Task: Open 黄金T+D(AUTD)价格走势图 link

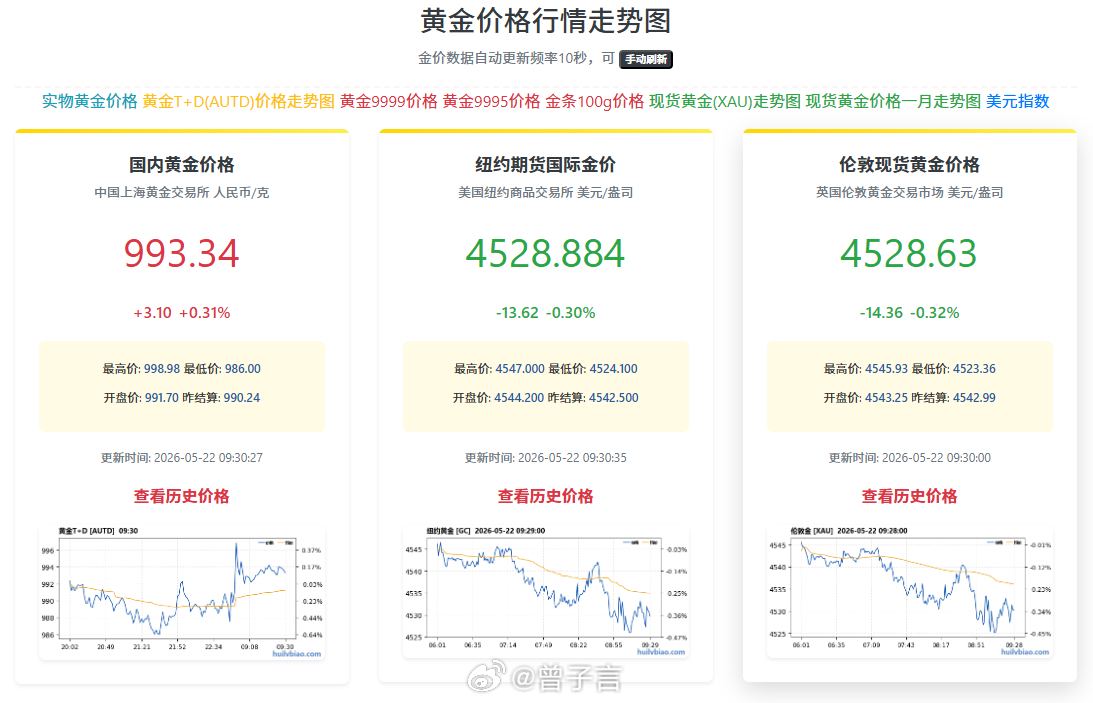Action: 238,101
